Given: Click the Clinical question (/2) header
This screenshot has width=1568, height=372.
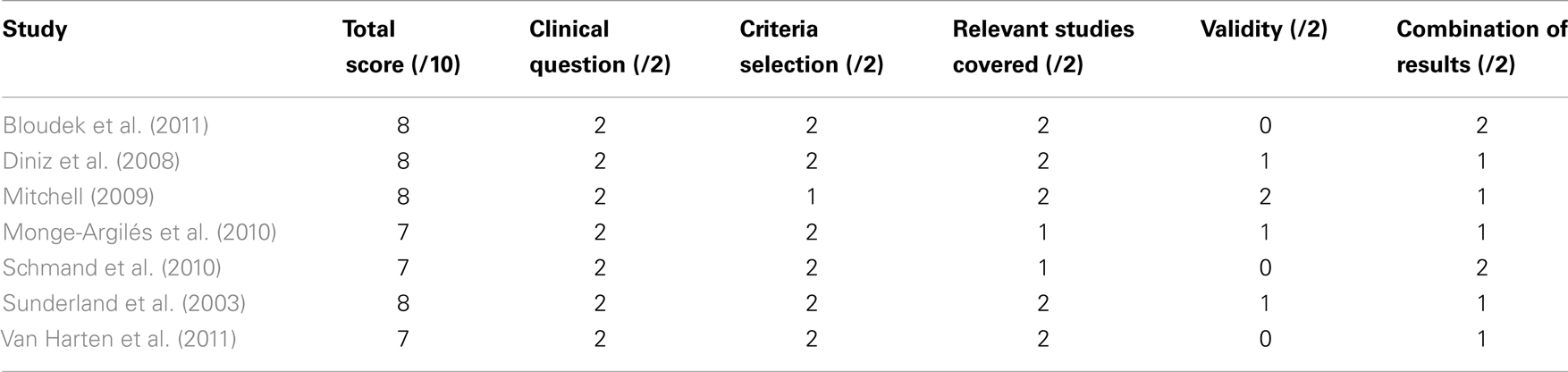Looking at the screenshot, I should point(600,46).
